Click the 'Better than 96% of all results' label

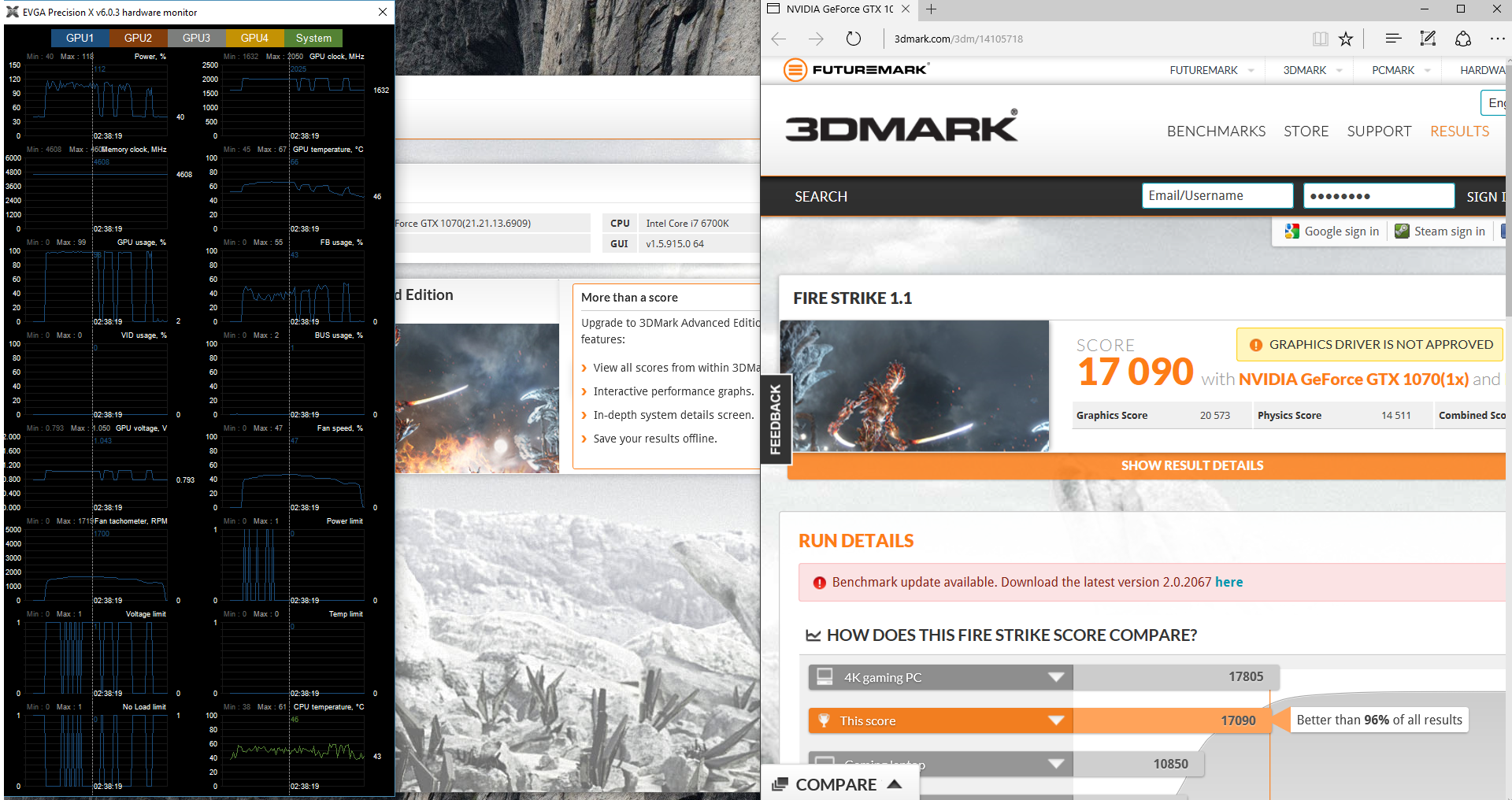coord(1379,720)
